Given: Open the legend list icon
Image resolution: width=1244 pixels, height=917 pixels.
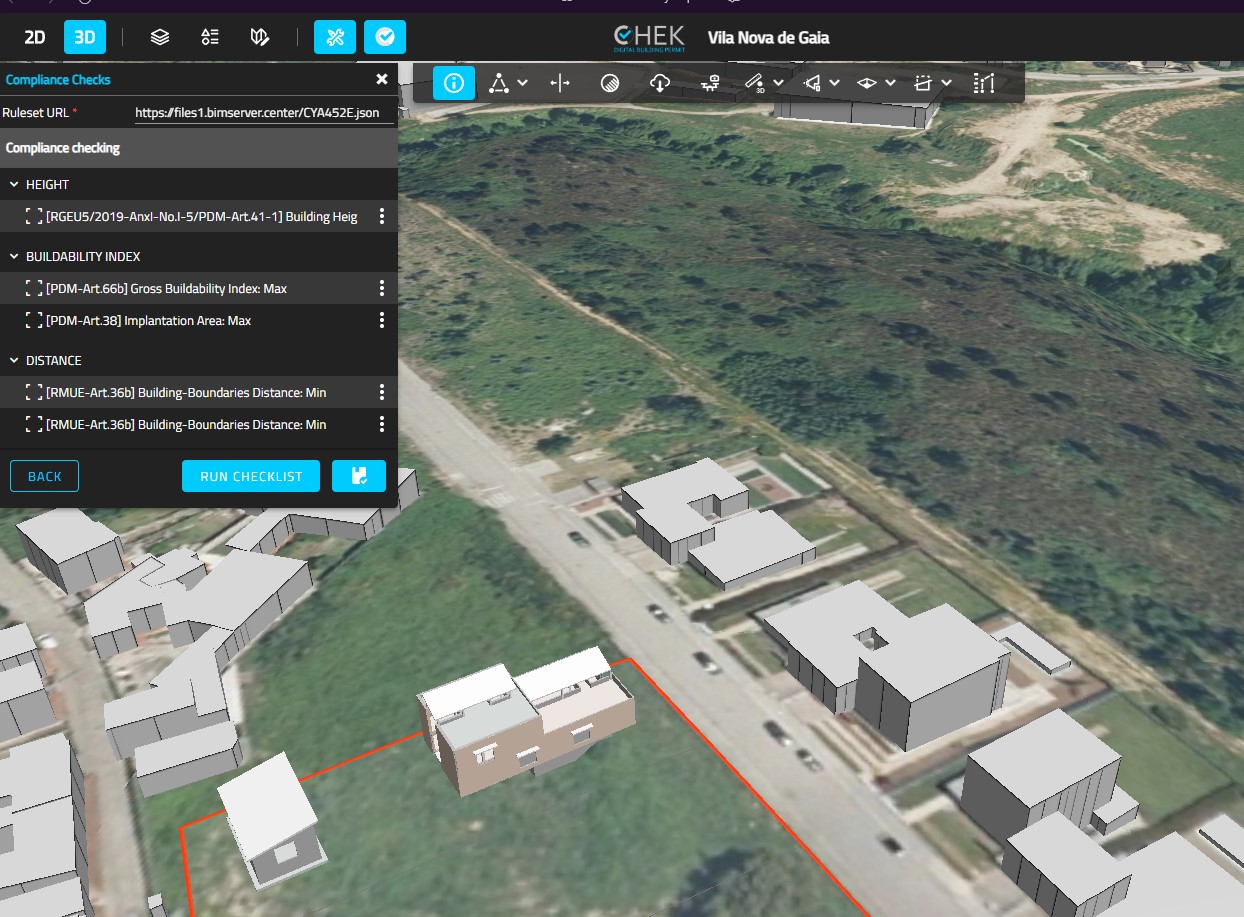Looking at the screenshot, I should pyautogui.click(x=210, y=37).
